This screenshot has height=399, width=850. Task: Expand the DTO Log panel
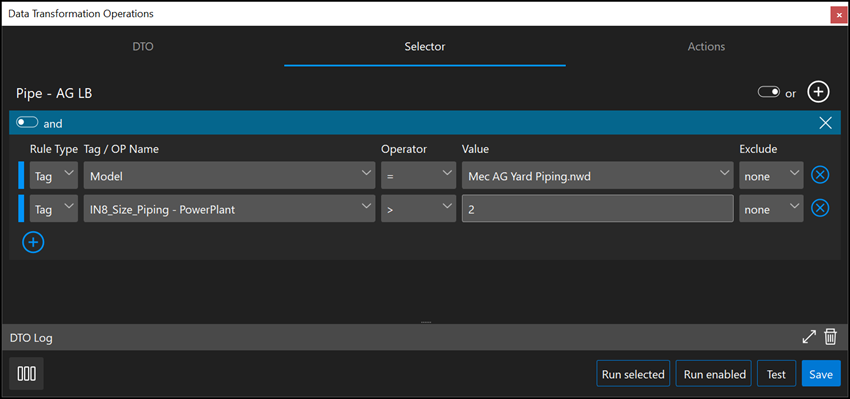point(809,337)
